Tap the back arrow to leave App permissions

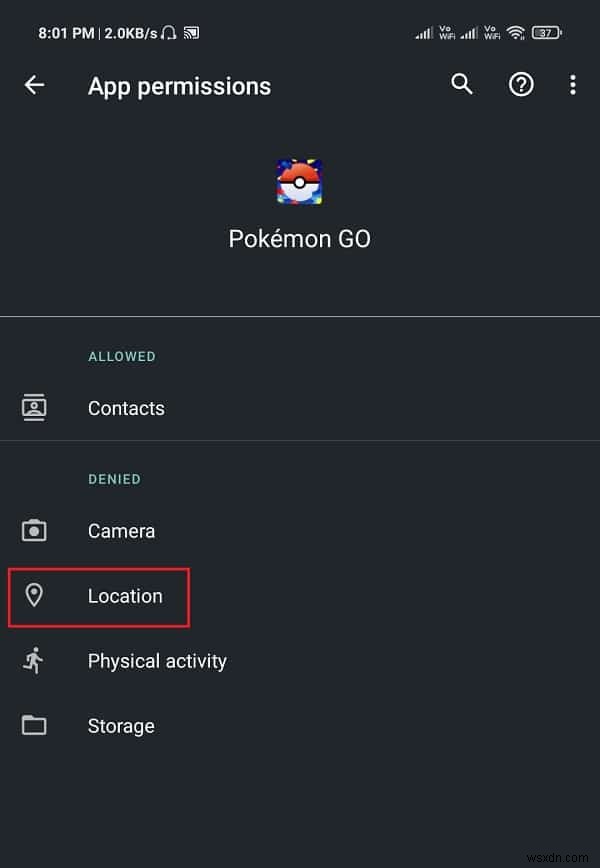(34, 85)
